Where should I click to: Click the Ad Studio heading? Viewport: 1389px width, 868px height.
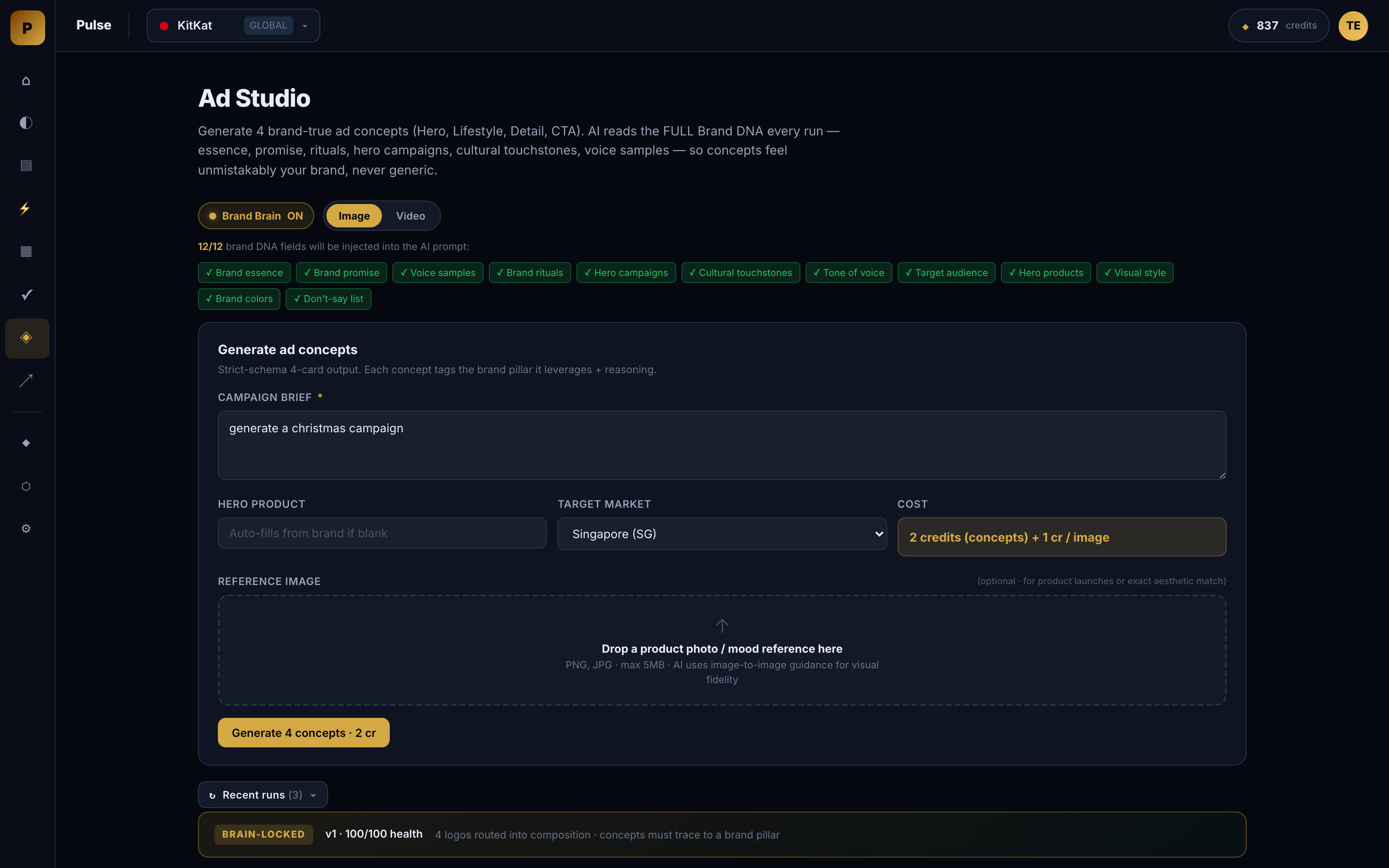[254, 98]
